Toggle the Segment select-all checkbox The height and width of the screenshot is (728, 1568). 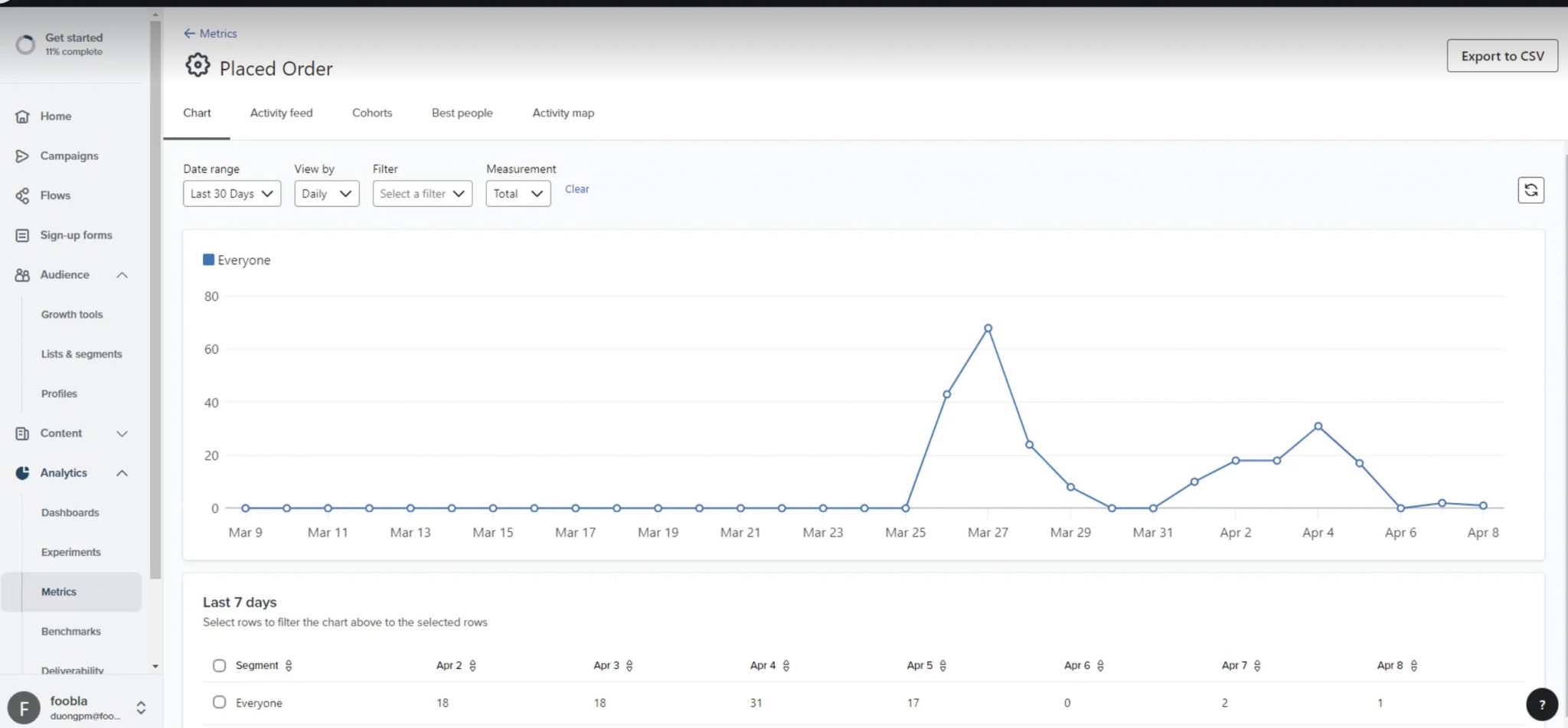tap(219, 665)
